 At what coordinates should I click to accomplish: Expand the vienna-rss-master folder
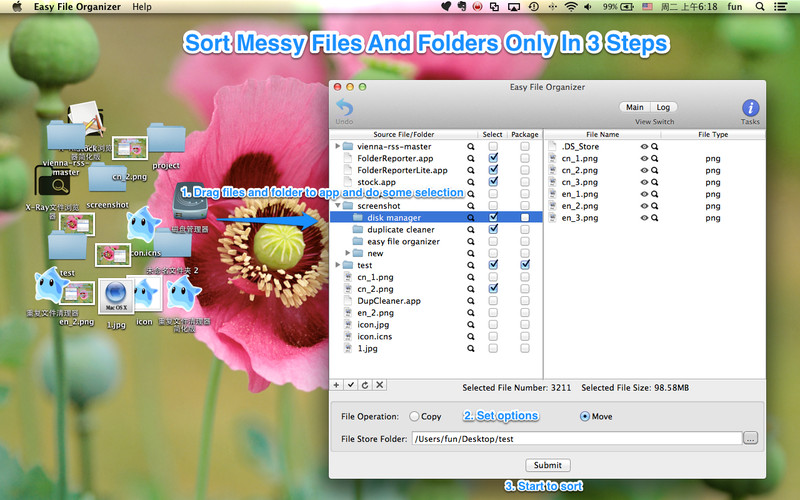(337, 146)
